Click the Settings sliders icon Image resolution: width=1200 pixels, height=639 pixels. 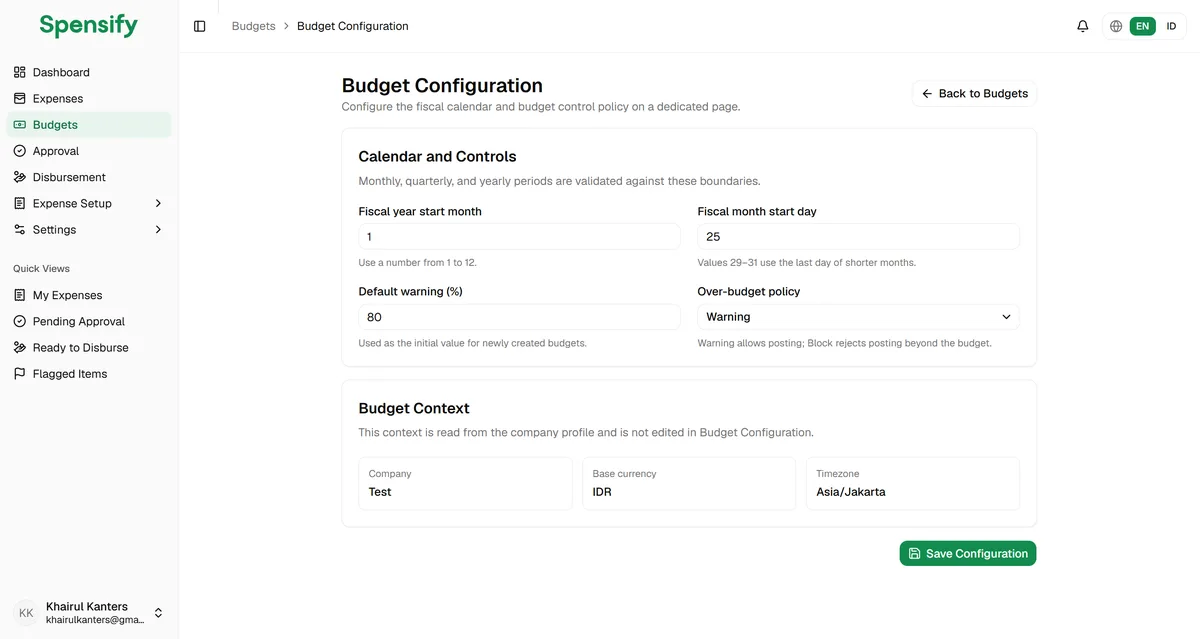[x=20, y=229]
